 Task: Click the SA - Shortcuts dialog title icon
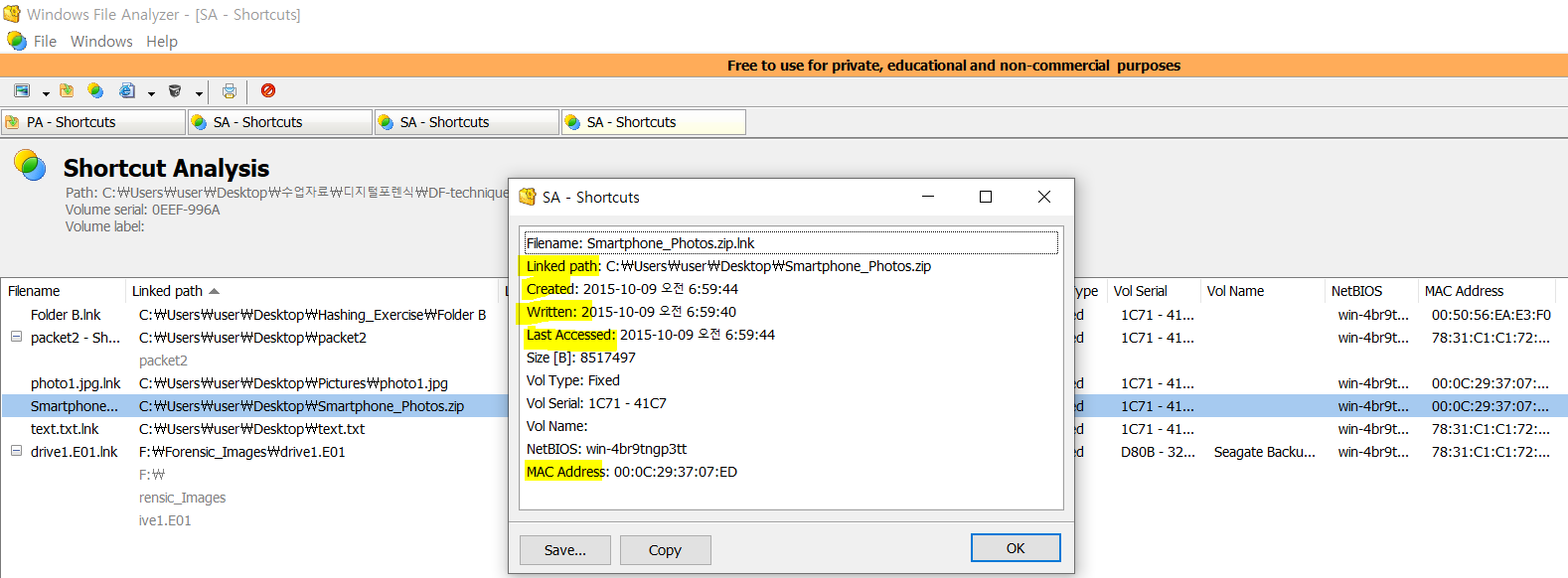point(529,197)
